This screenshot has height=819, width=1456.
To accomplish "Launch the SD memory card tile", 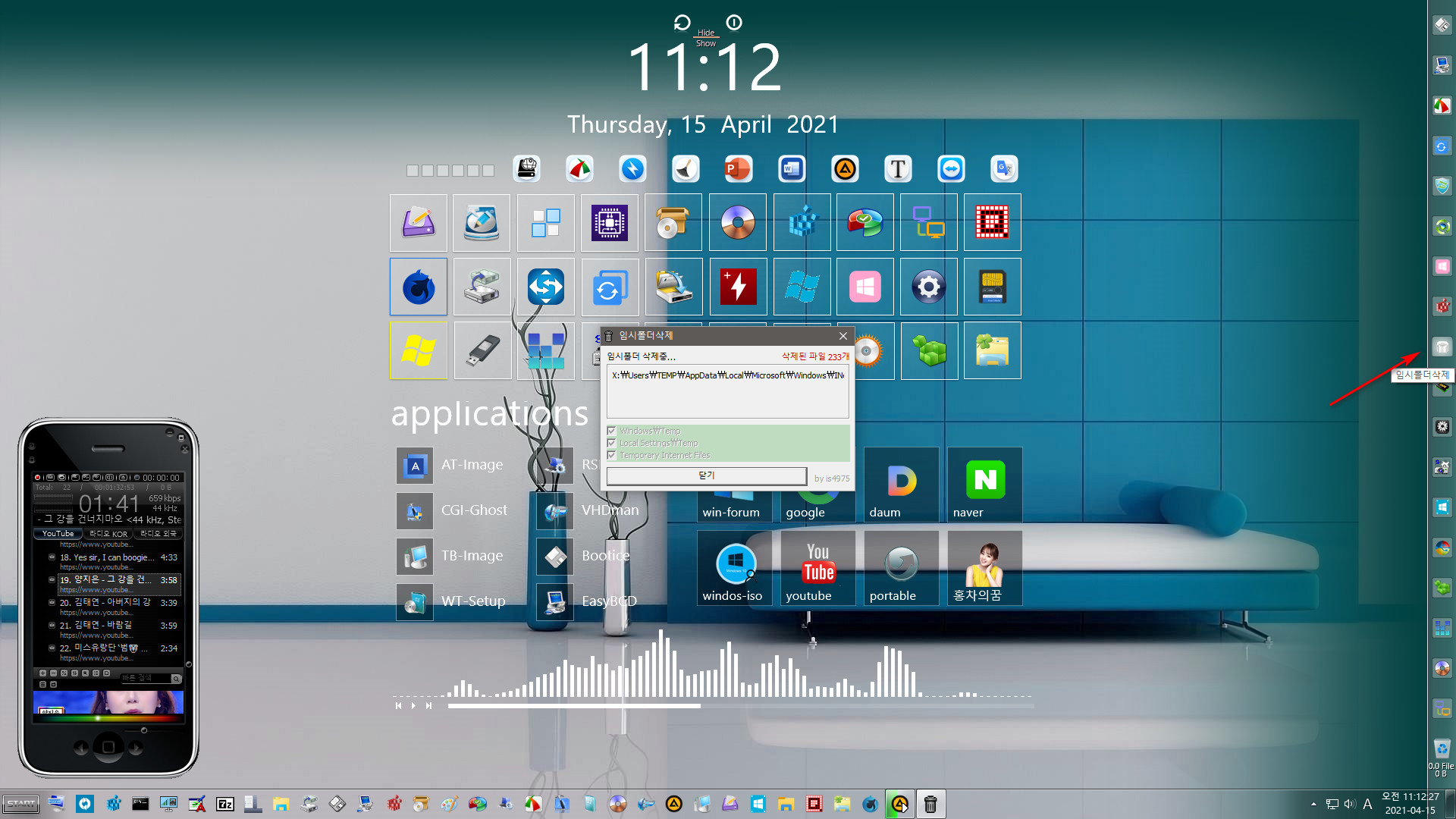I will pos(993,287).
